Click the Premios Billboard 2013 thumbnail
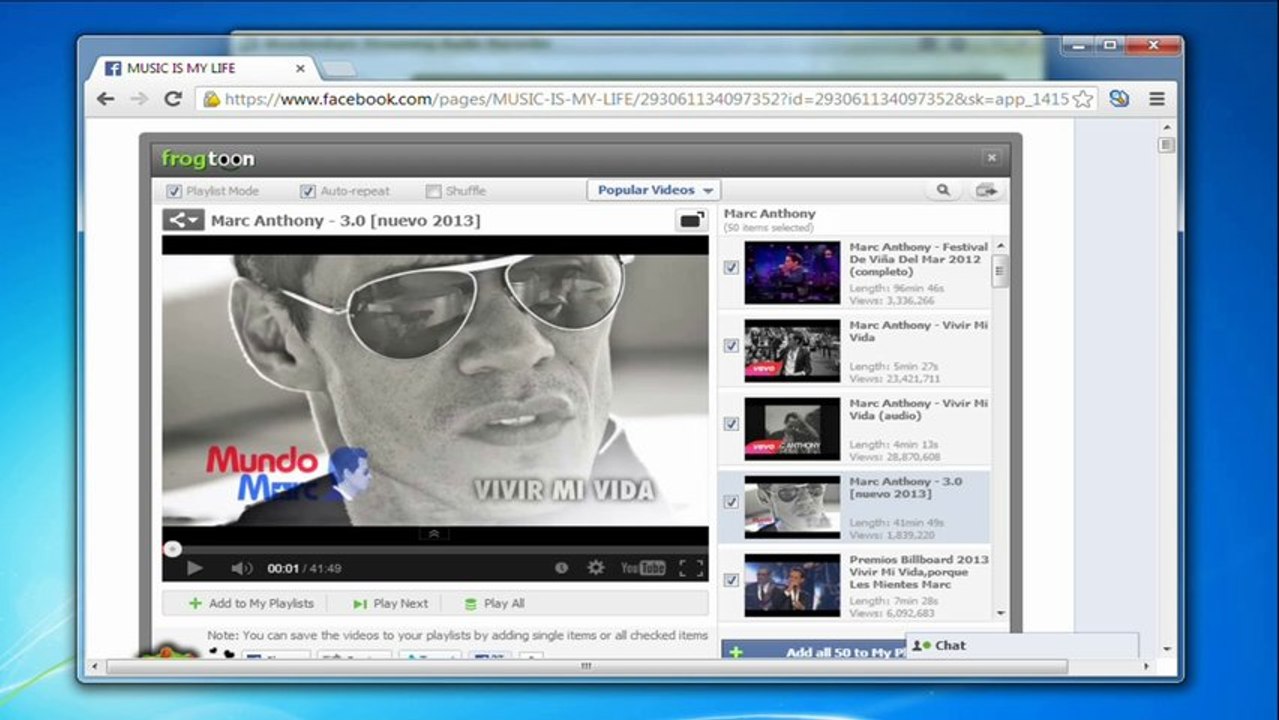This screenshot has width=1279, height=720. (792, 586)
